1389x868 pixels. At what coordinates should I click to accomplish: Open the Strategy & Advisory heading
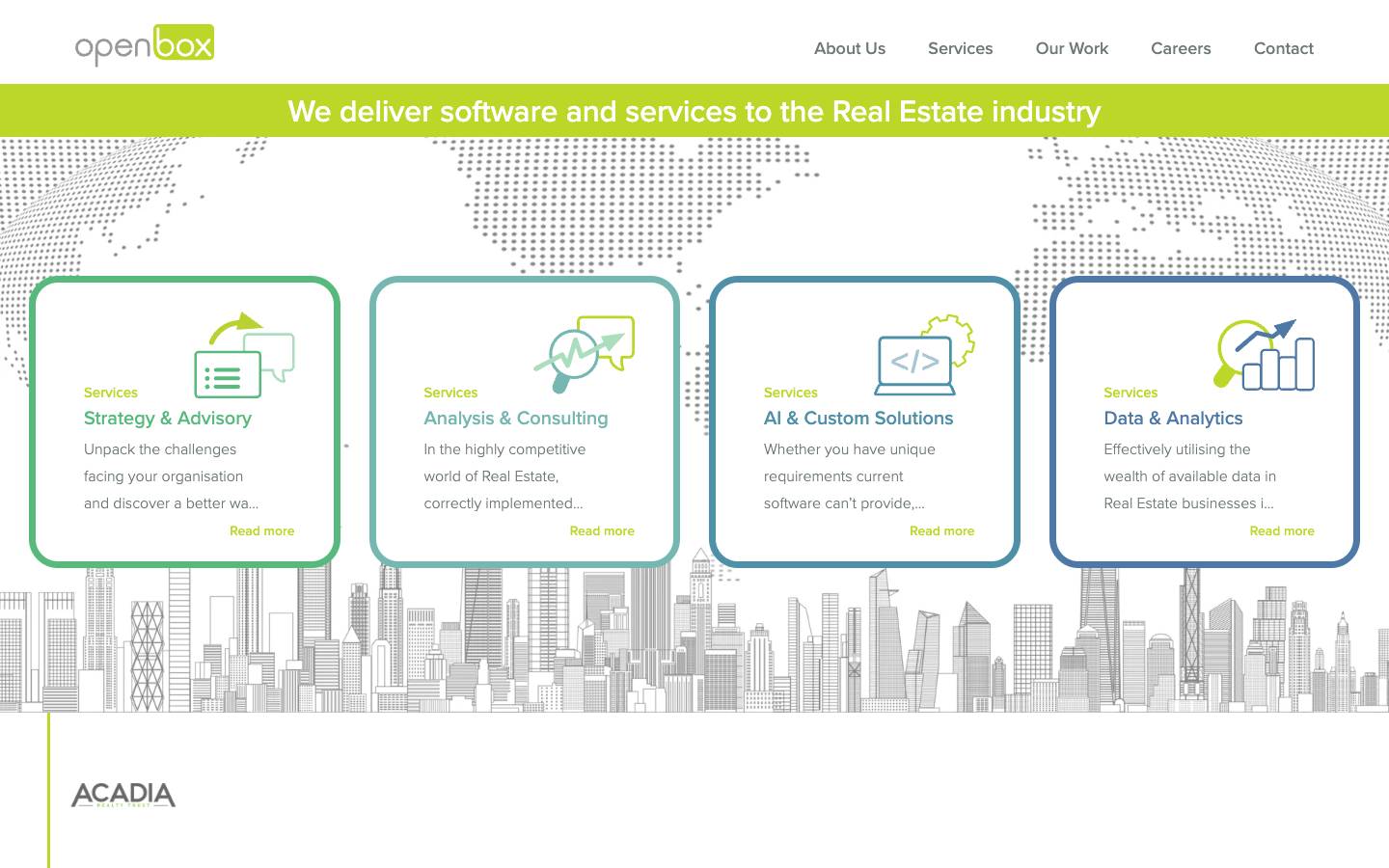168,418
